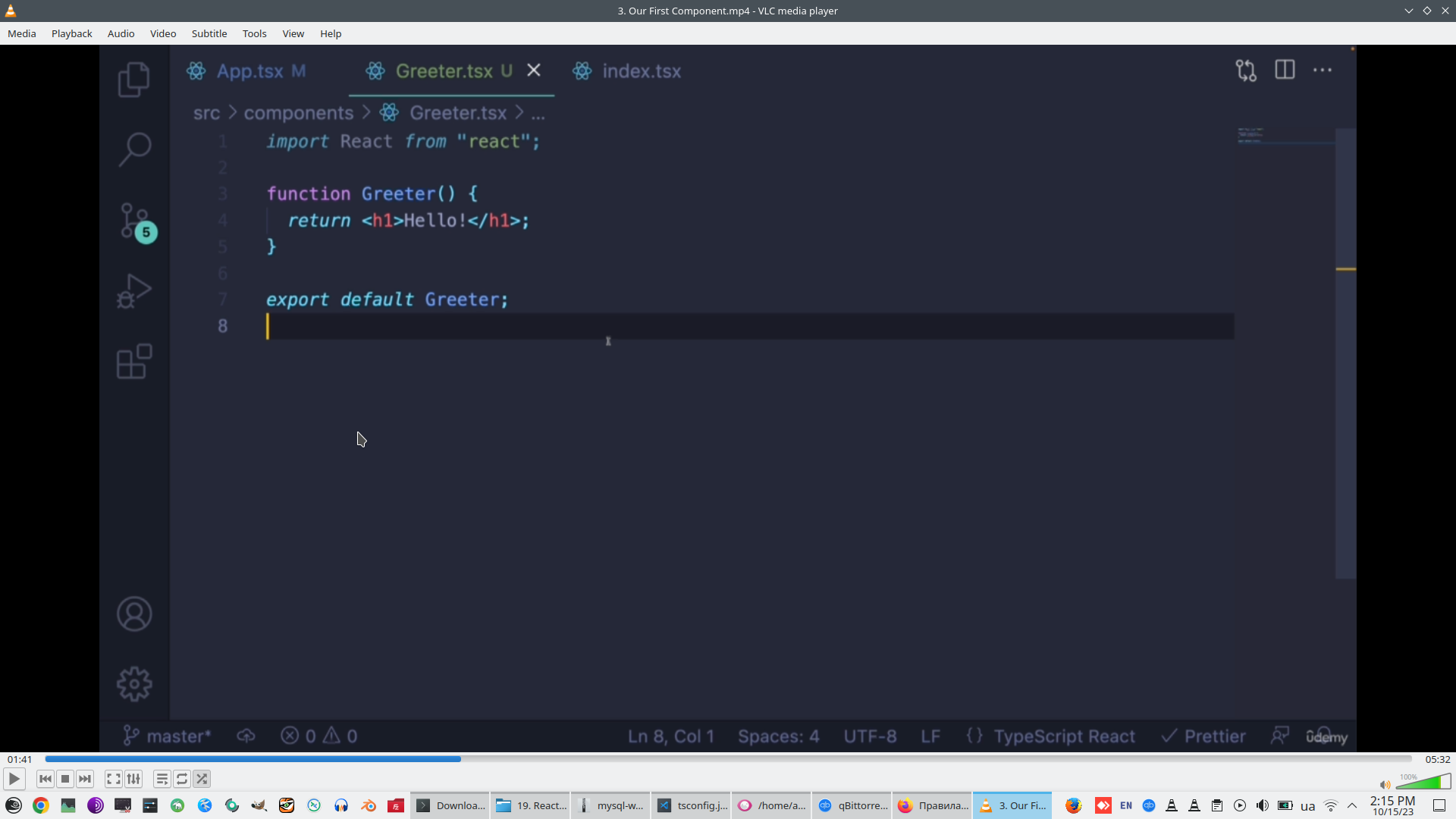This screenshot has height=819, width=1456.
Task: Open extended settings equalizer icon
Action: (133, 779)
